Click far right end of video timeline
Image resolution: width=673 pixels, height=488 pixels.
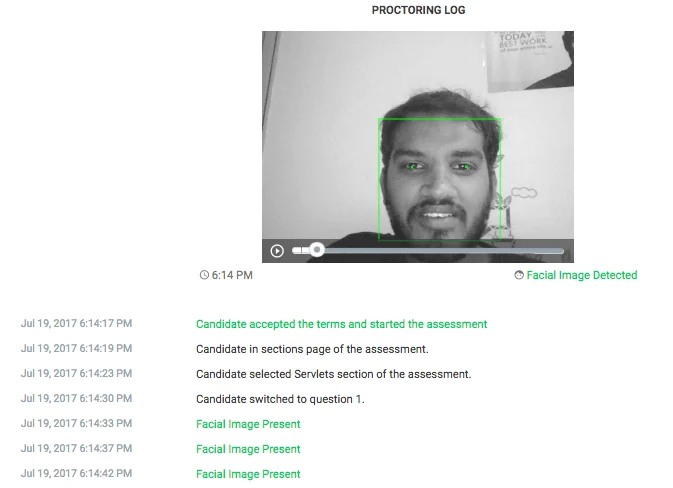click(x=561, y=251)
